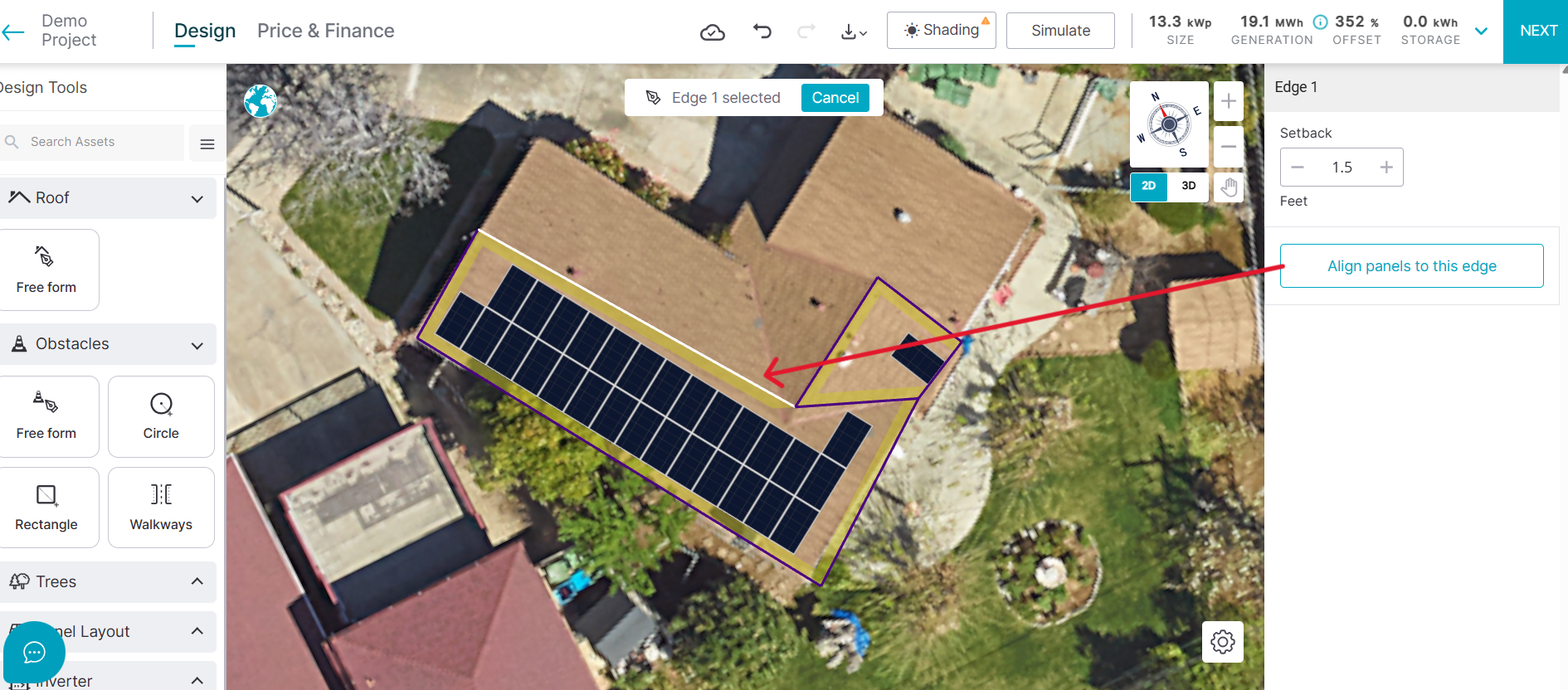The width and height of the screenshot is (1568, 690).
Task: Switch to 3D view
Action: click(x=1188, y=186)
